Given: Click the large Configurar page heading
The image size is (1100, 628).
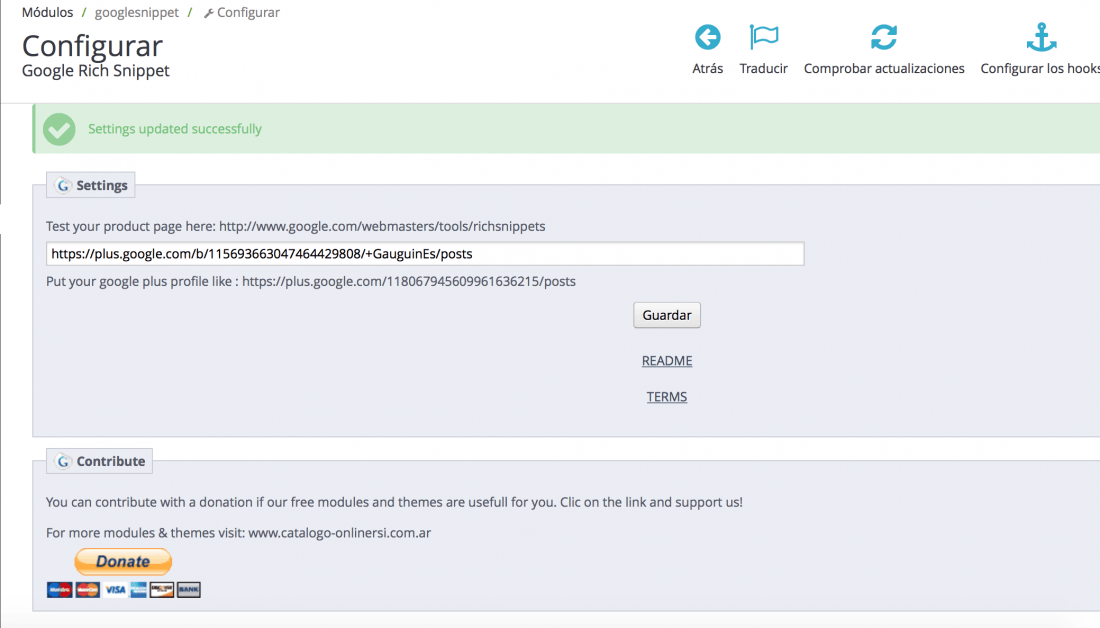Looking at the screenshot, I should pos(93,46).
